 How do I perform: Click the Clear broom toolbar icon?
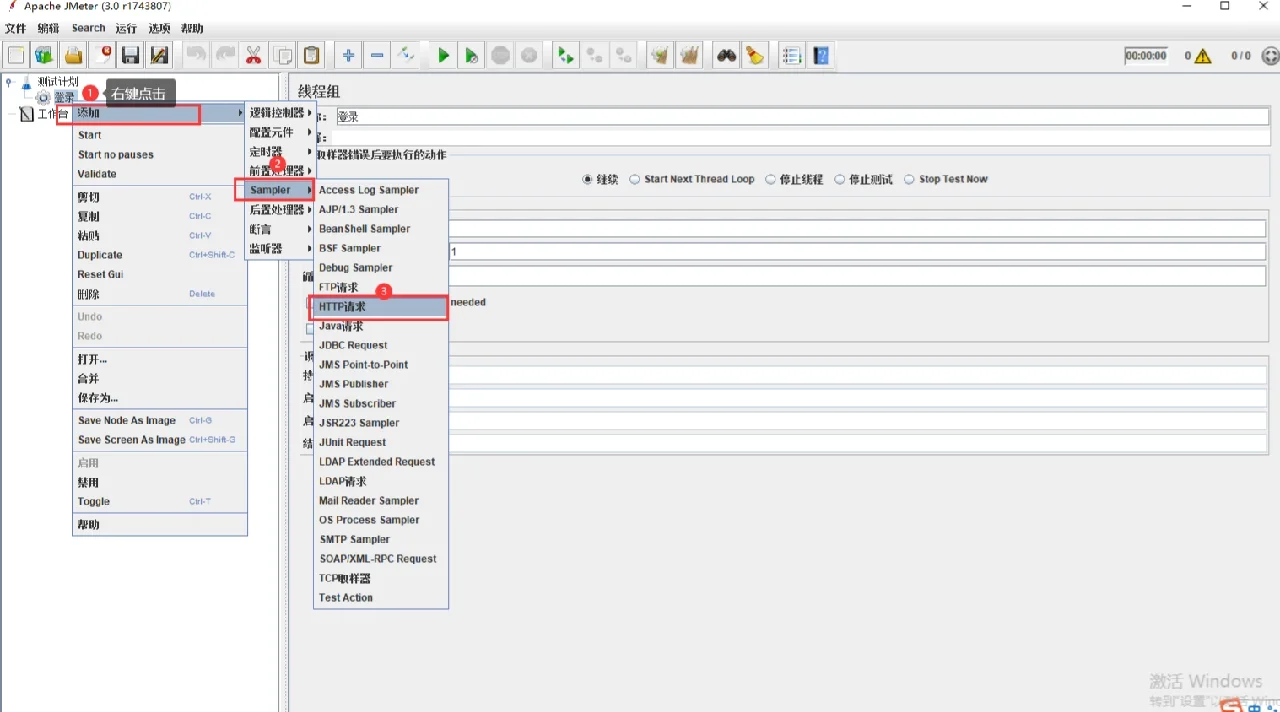click(x=659, y=55)
